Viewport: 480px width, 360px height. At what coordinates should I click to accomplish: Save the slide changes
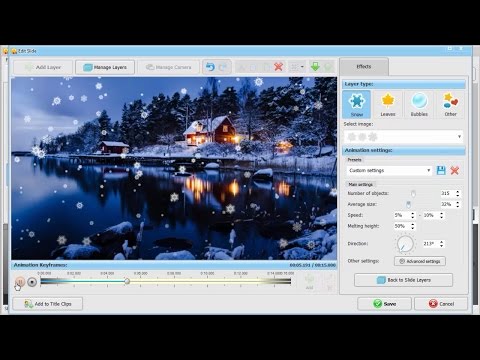[x=385, y=304]
